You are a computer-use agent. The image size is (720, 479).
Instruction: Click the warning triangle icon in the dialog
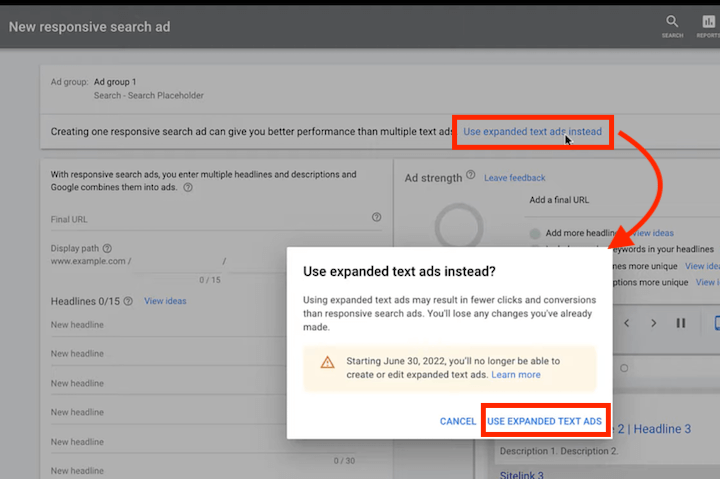coord(327,362)
